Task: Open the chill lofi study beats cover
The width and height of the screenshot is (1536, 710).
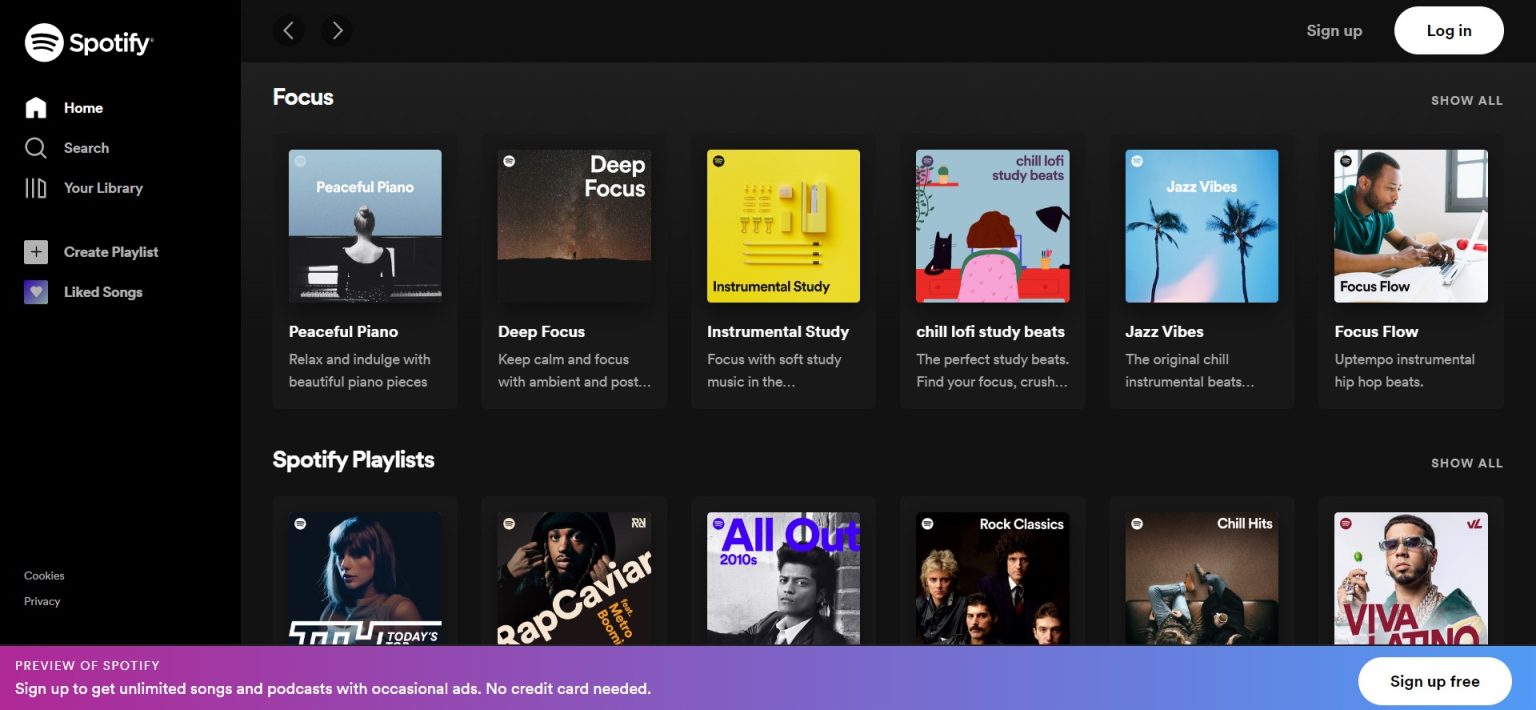Action: 992,226
